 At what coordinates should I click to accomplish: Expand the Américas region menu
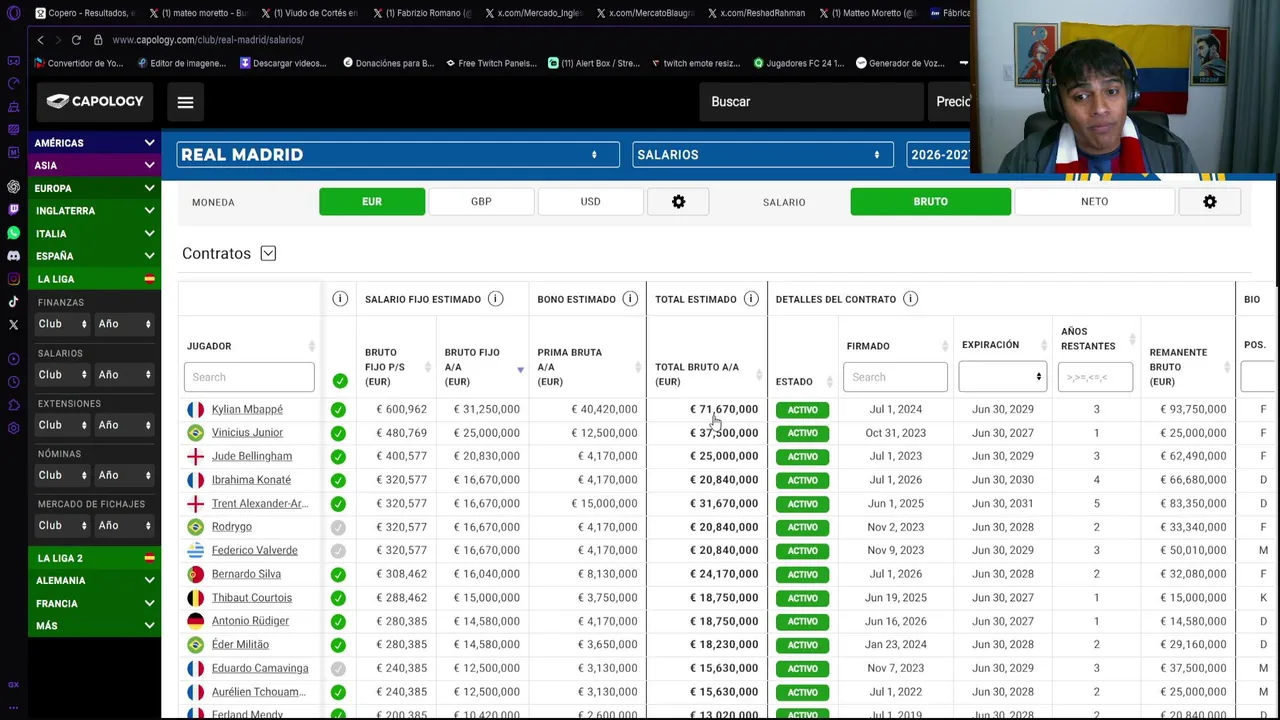[94, 143]
